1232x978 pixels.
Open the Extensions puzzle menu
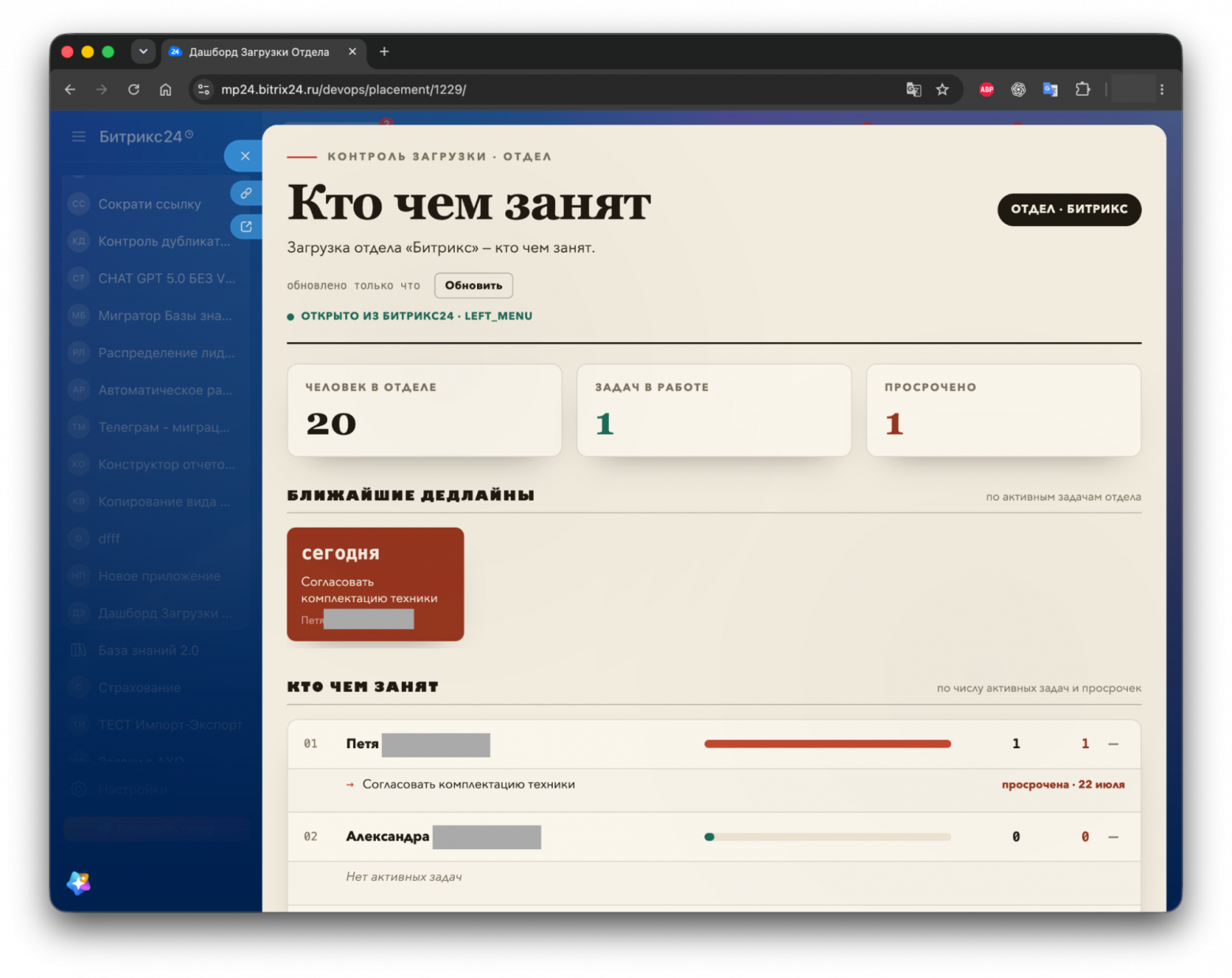(x=1083, y=90)
